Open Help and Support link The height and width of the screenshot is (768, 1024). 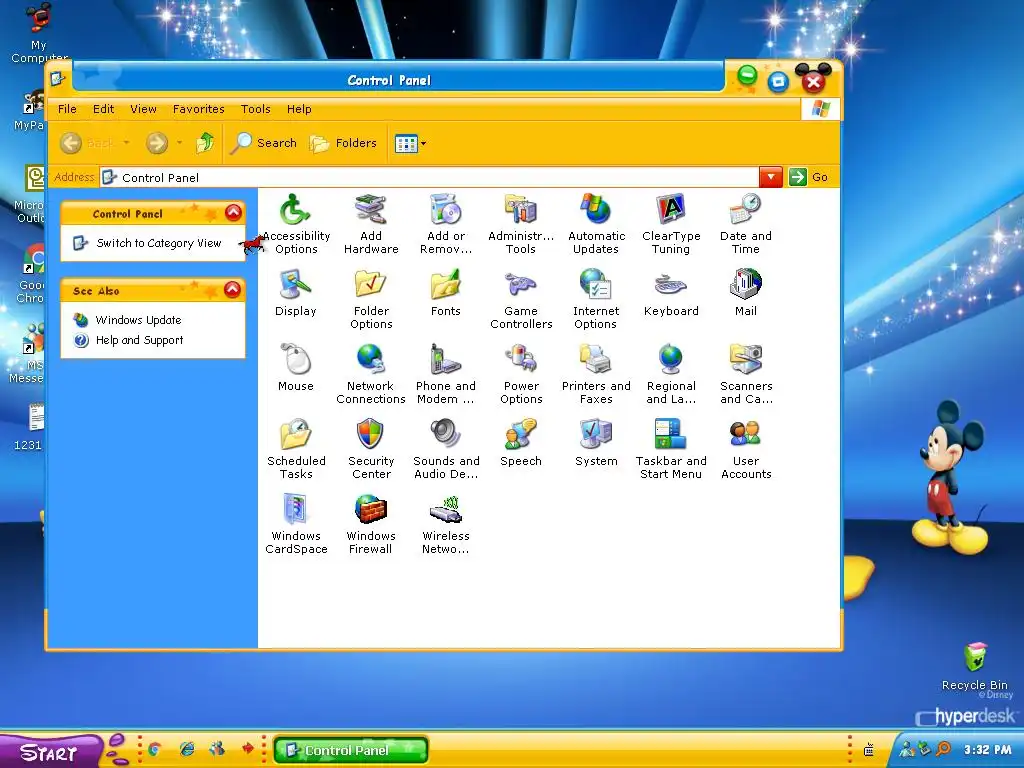tap(139, 340)
